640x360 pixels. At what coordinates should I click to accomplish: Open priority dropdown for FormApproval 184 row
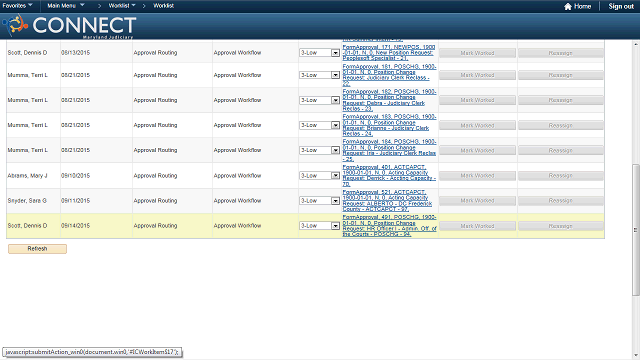tap(320, 150)
